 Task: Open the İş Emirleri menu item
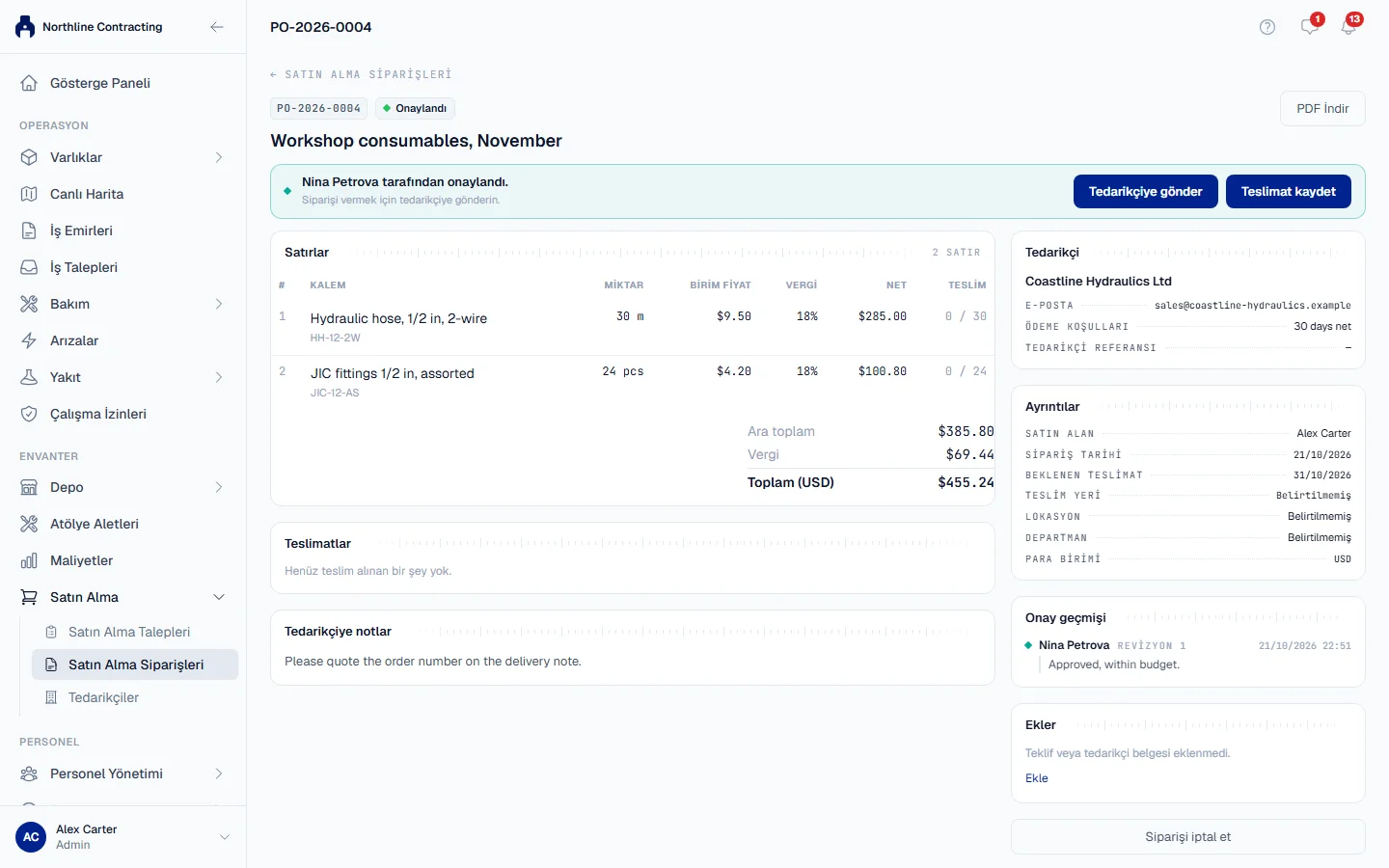[x=123, y=231]
